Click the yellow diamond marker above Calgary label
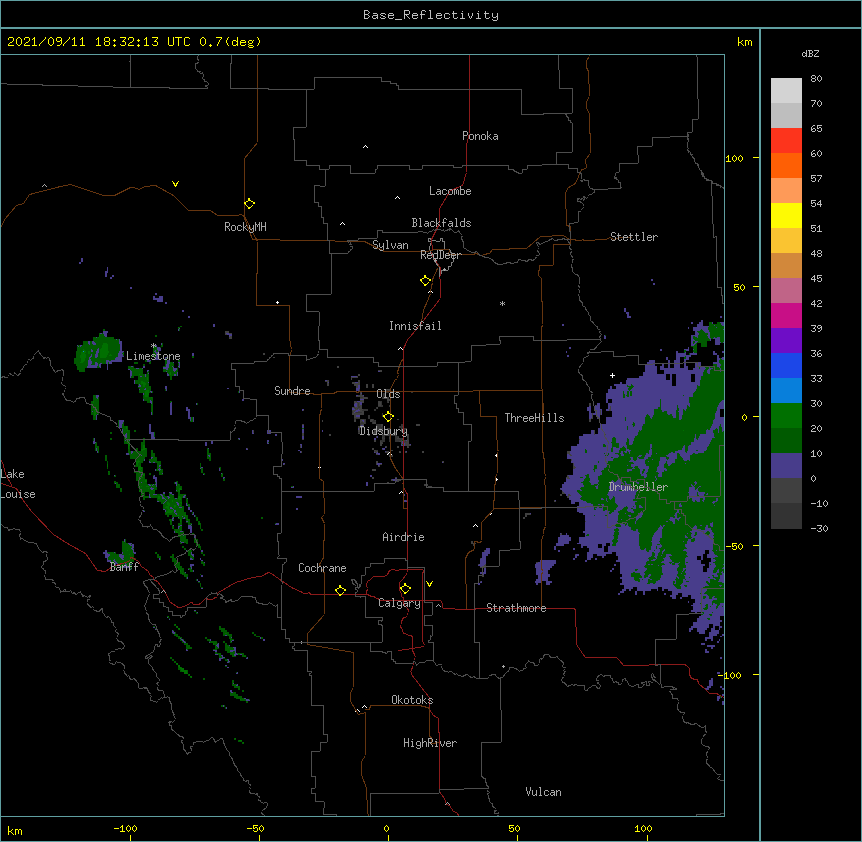 pyautogui.click(x=405, y=589)
